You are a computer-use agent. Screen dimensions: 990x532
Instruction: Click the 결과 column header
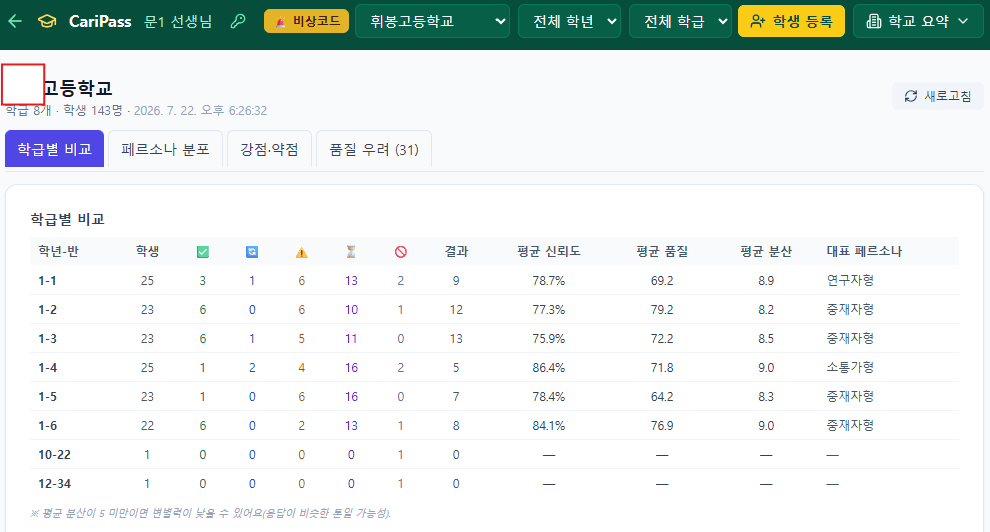(456, 251)
